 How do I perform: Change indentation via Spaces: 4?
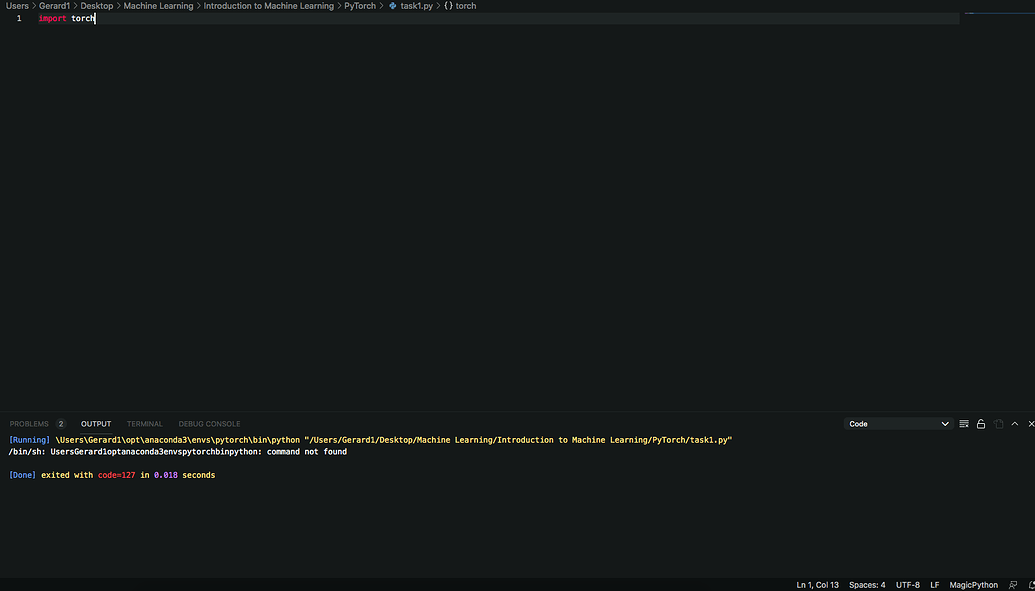tap(867, 585)
